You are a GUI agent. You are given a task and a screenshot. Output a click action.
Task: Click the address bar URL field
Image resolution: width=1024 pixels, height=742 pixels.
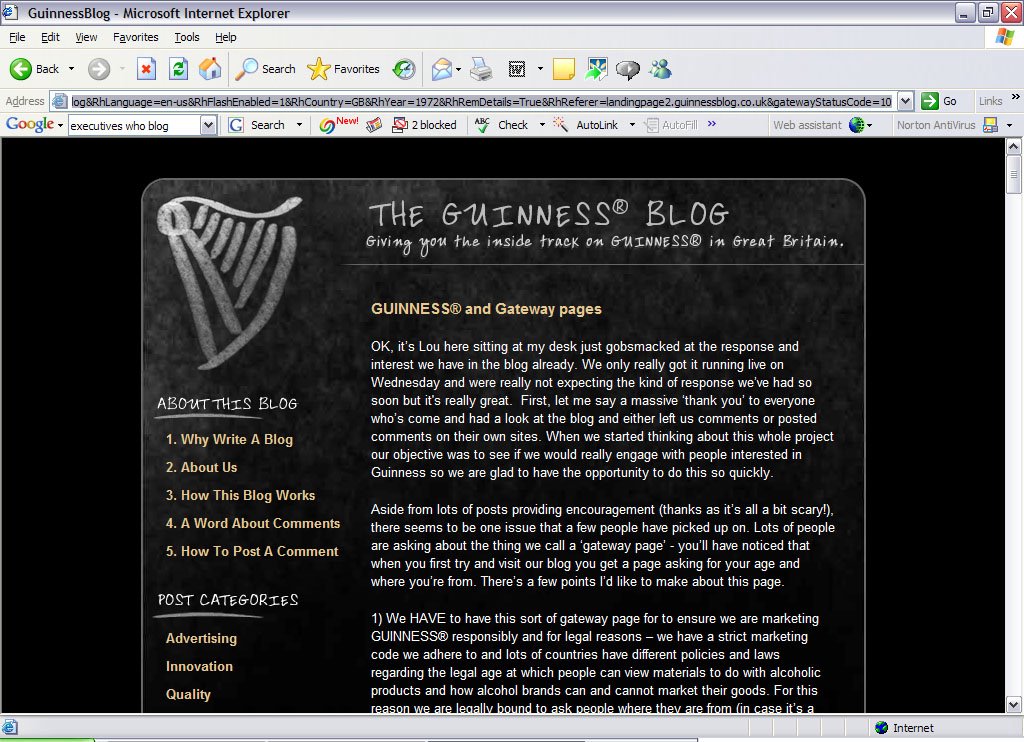click(x=481, y=102)
